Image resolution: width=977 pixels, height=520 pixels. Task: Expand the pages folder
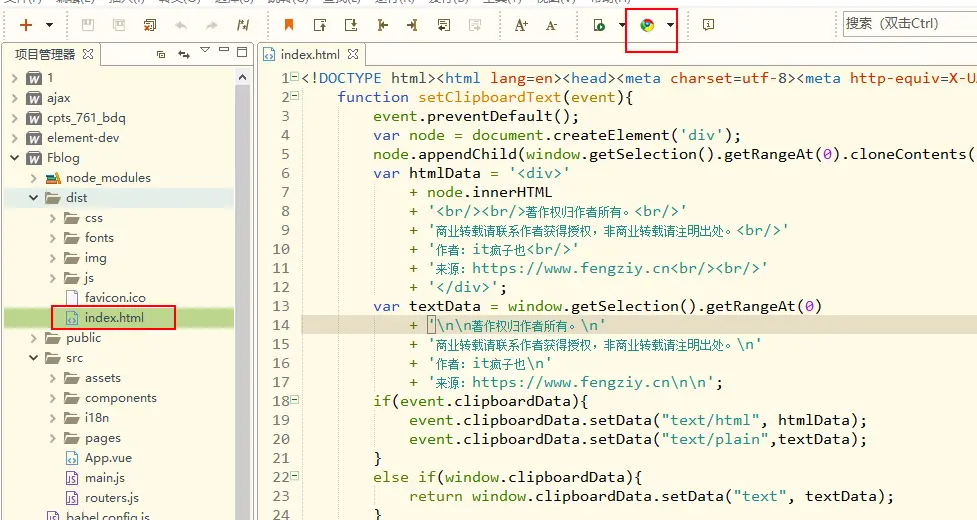pos(53,438)
